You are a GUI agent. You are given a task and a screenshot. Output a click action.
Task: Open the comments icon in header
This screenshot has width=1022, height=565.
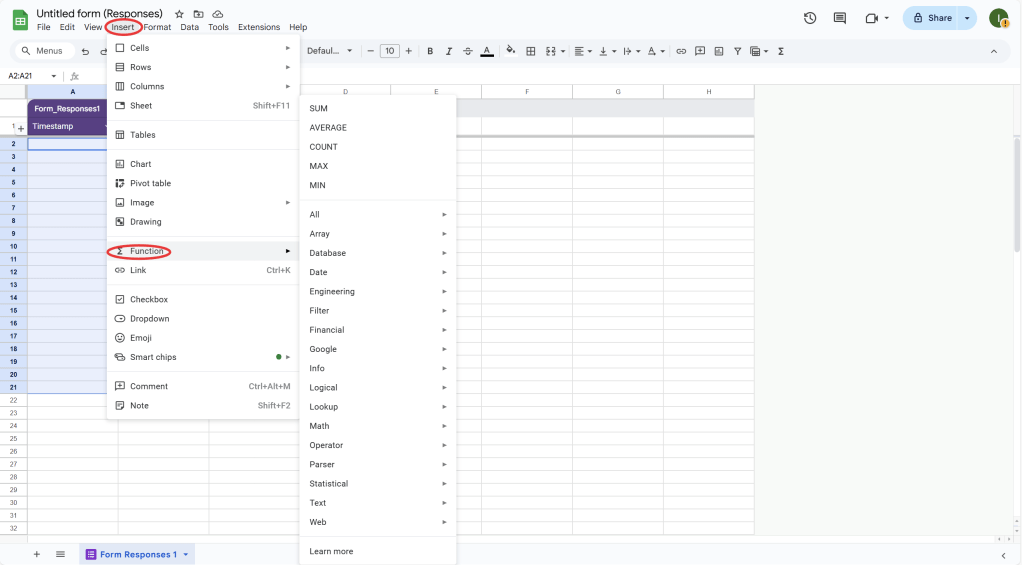[x=840, y=18]
